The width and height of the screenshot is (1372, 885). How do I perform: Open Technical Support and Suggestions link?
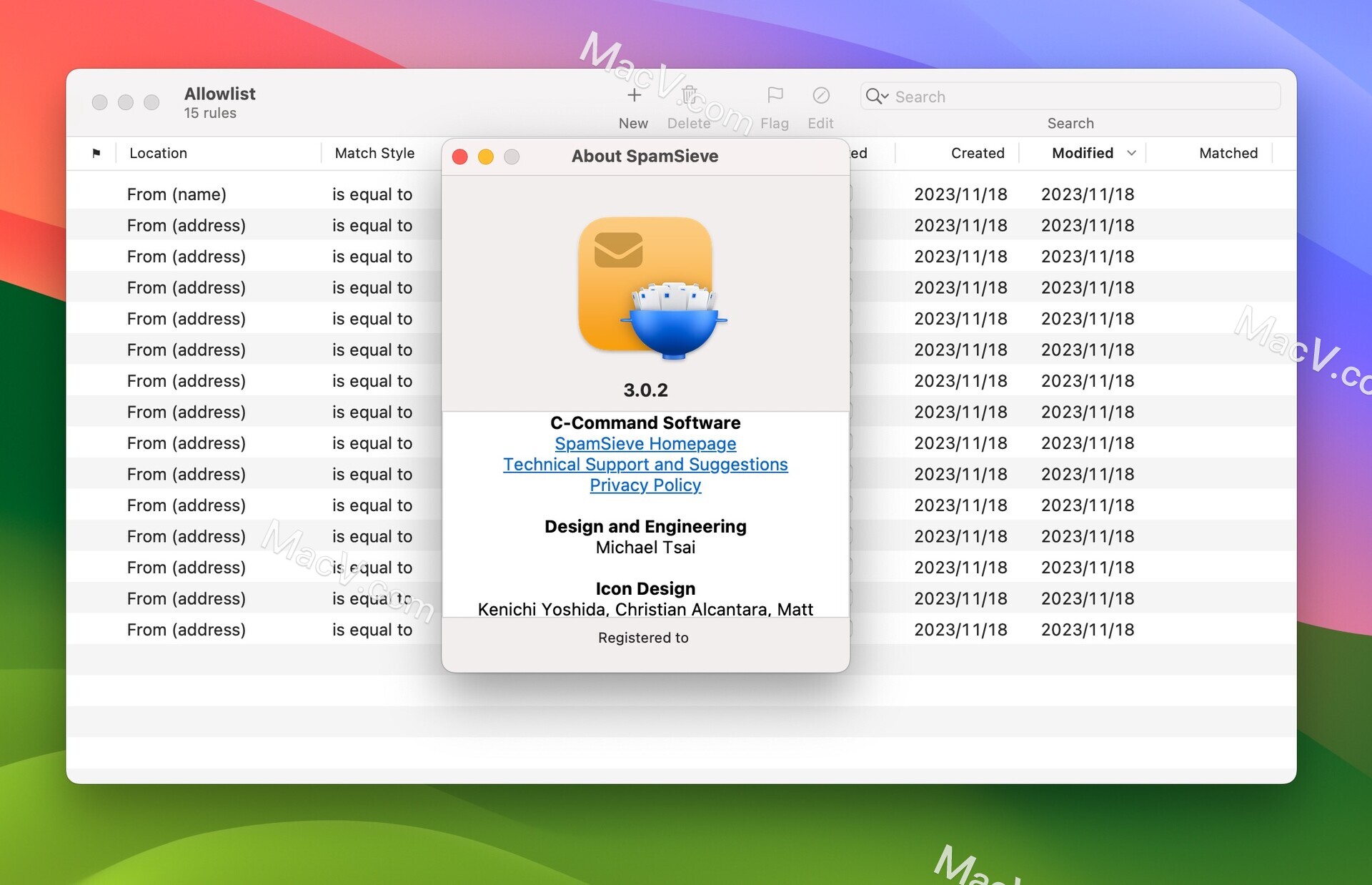coord(645,465)
